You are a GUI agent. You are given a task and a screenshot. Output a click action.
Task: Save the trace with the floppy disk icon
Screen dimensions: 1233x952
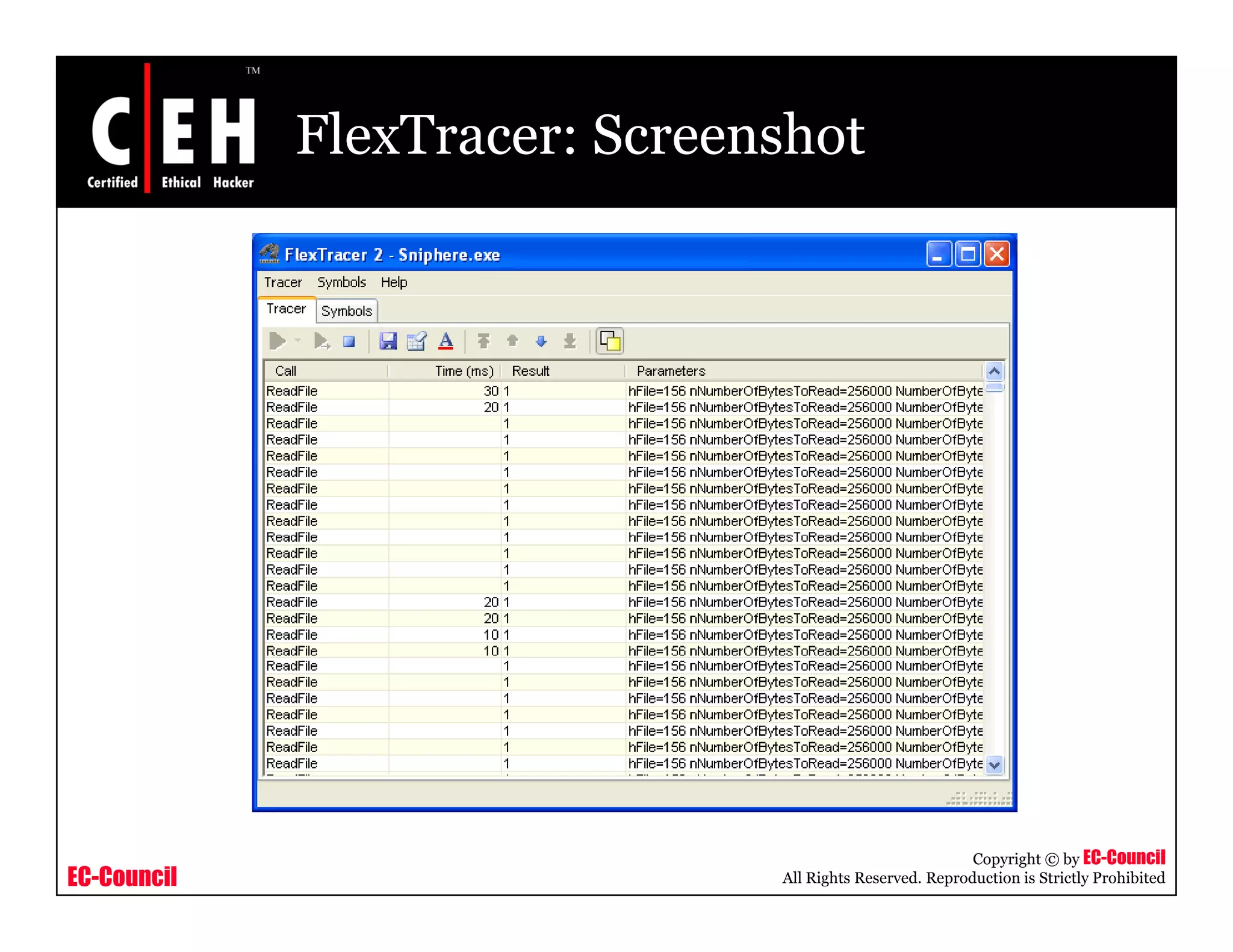(x=388, y=342)
